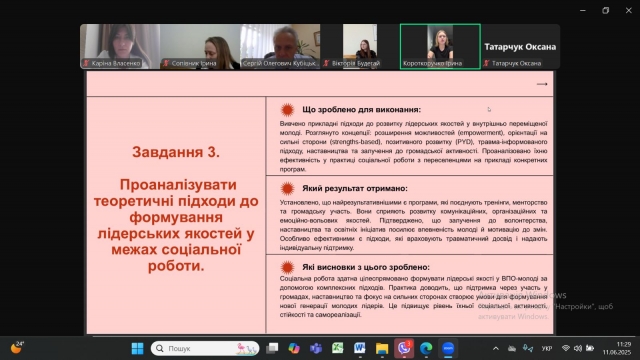Open the weather widget showing 24°
Viewport: 640px width, 360px height.
tap(17, 348)
